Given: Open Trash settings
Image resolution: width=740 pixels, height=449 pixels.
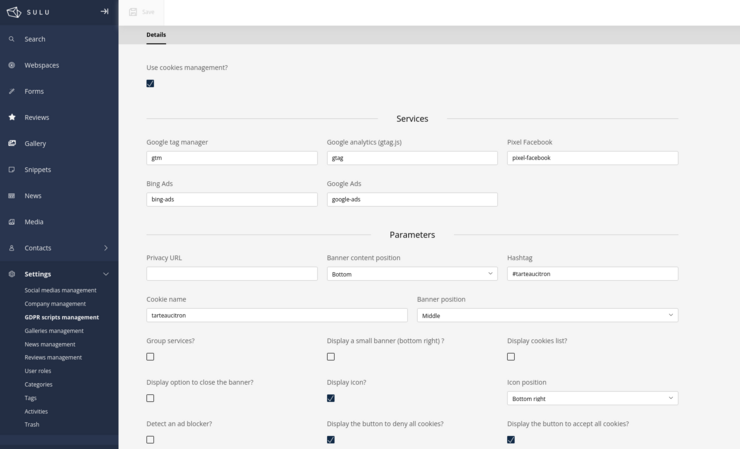Looking at the screenshot, I should pos(32,424).
